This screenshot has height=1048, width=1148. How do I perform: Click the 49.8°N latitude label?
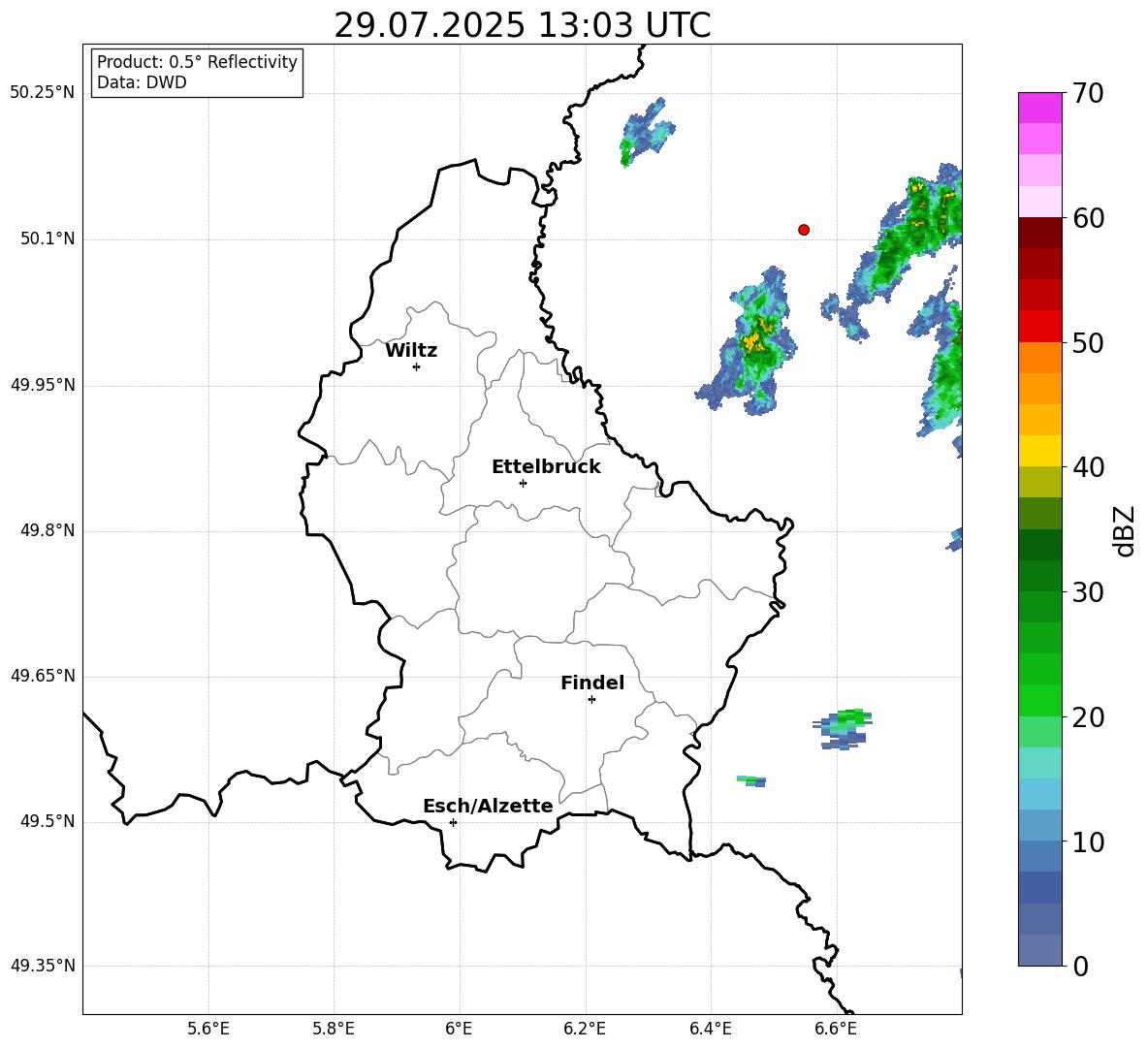48,530
